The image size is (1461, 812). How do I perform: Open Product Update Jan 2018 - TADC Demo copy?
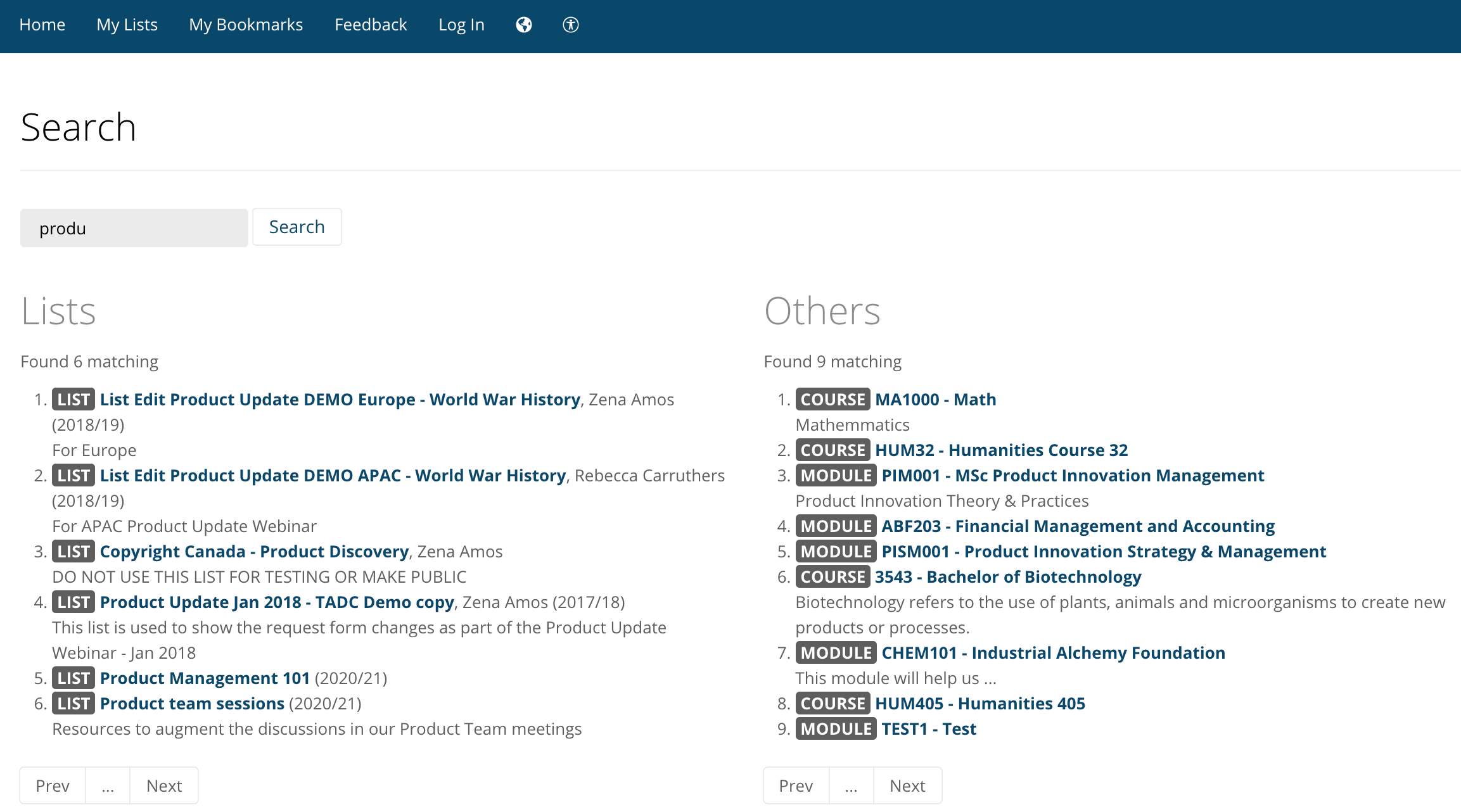point(278,602)
